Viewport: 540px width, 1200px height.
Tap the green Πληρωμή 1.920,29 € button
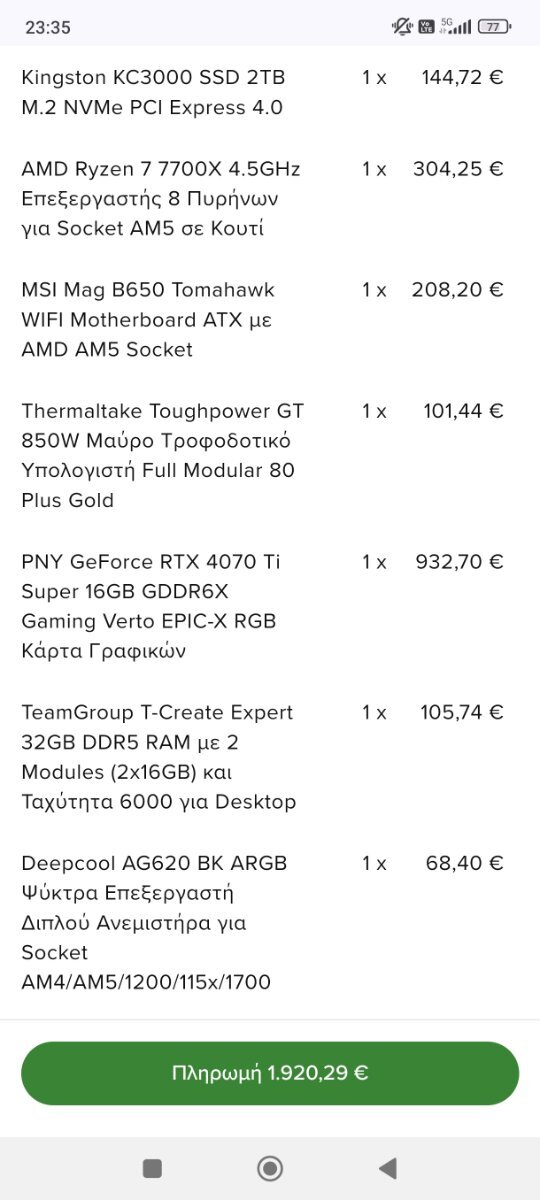pos(270,1073)
